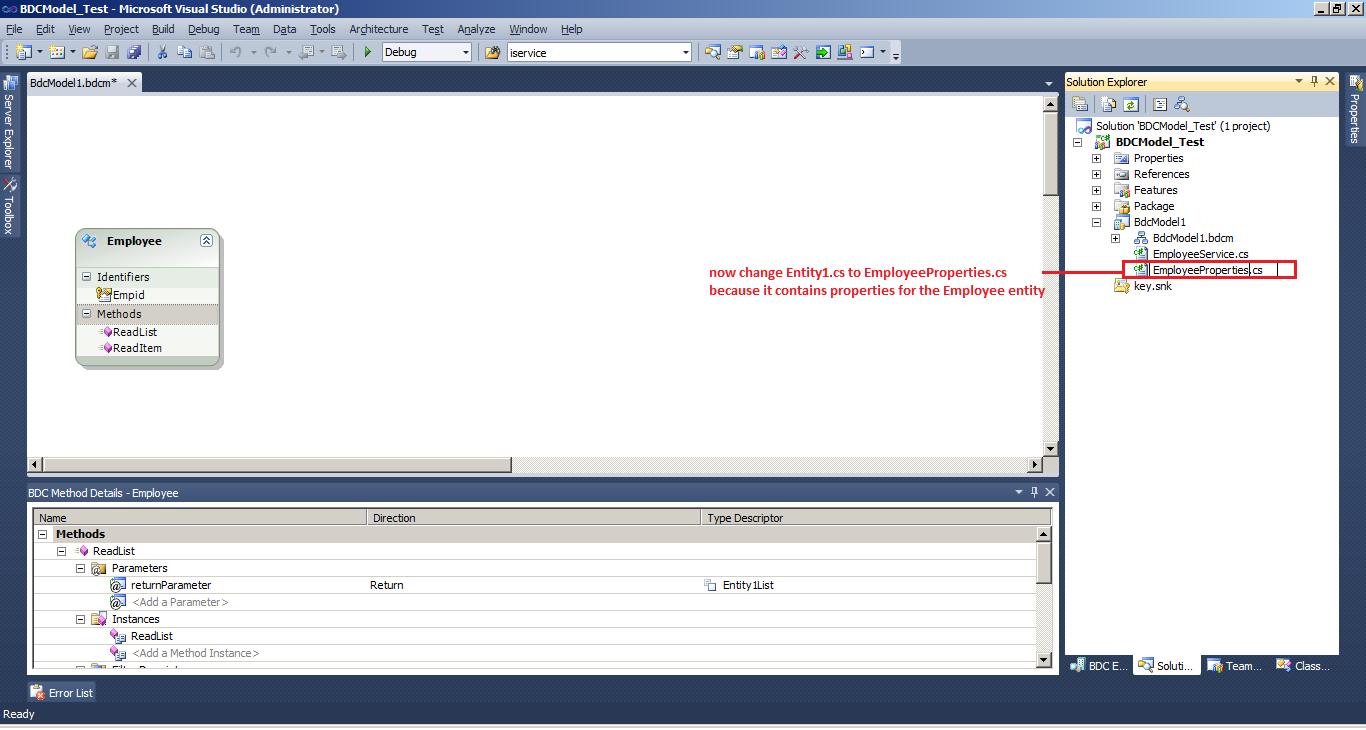Collapse the Identifiers section in Employee entity

pos(86,277)
